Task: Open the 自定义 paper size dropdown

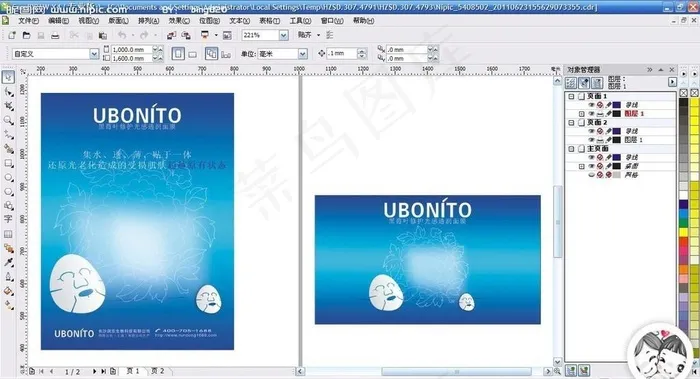Action: coord(94,54)
